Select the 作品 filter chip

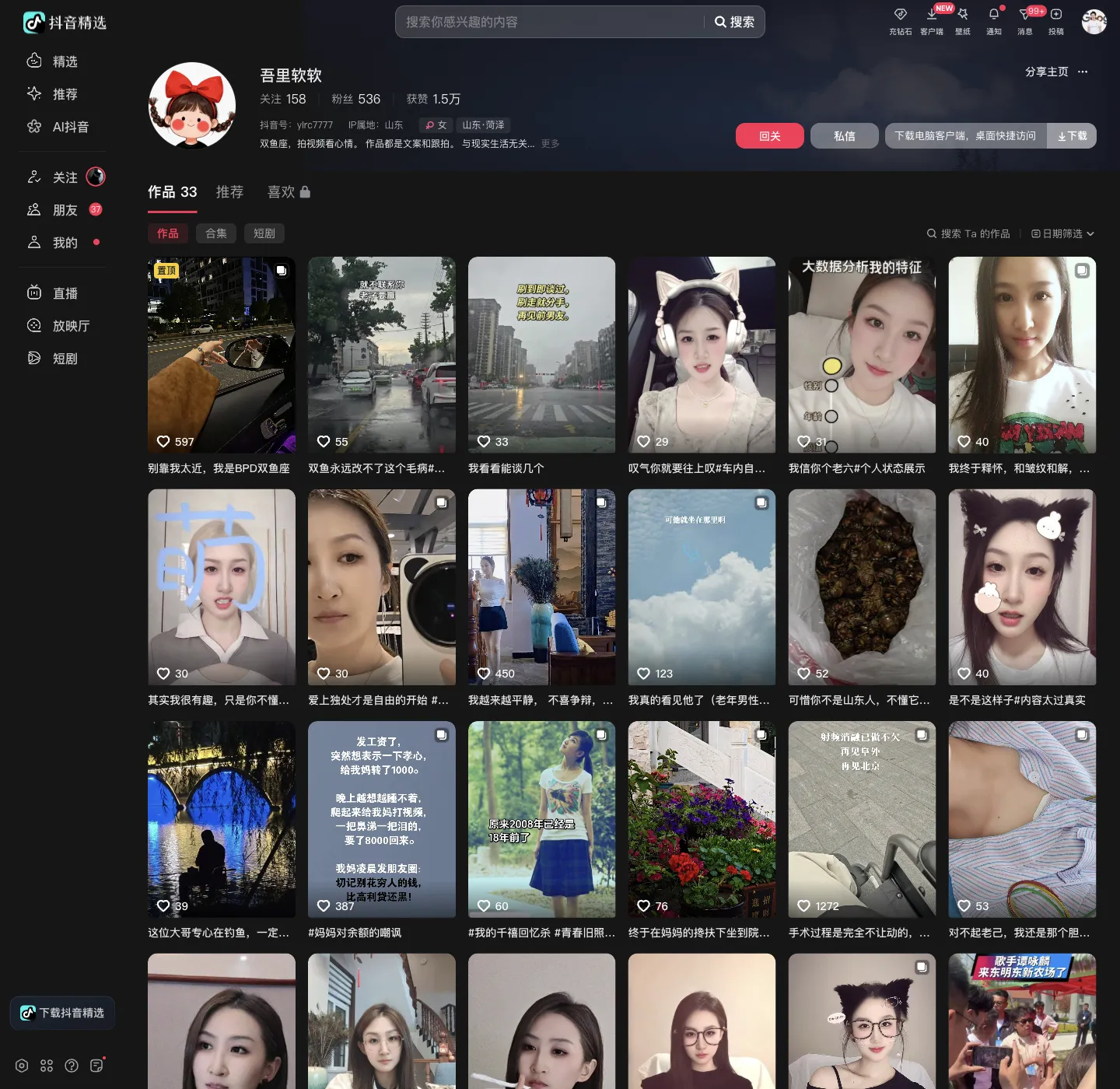pyautogui.click(x=168, y=233)
